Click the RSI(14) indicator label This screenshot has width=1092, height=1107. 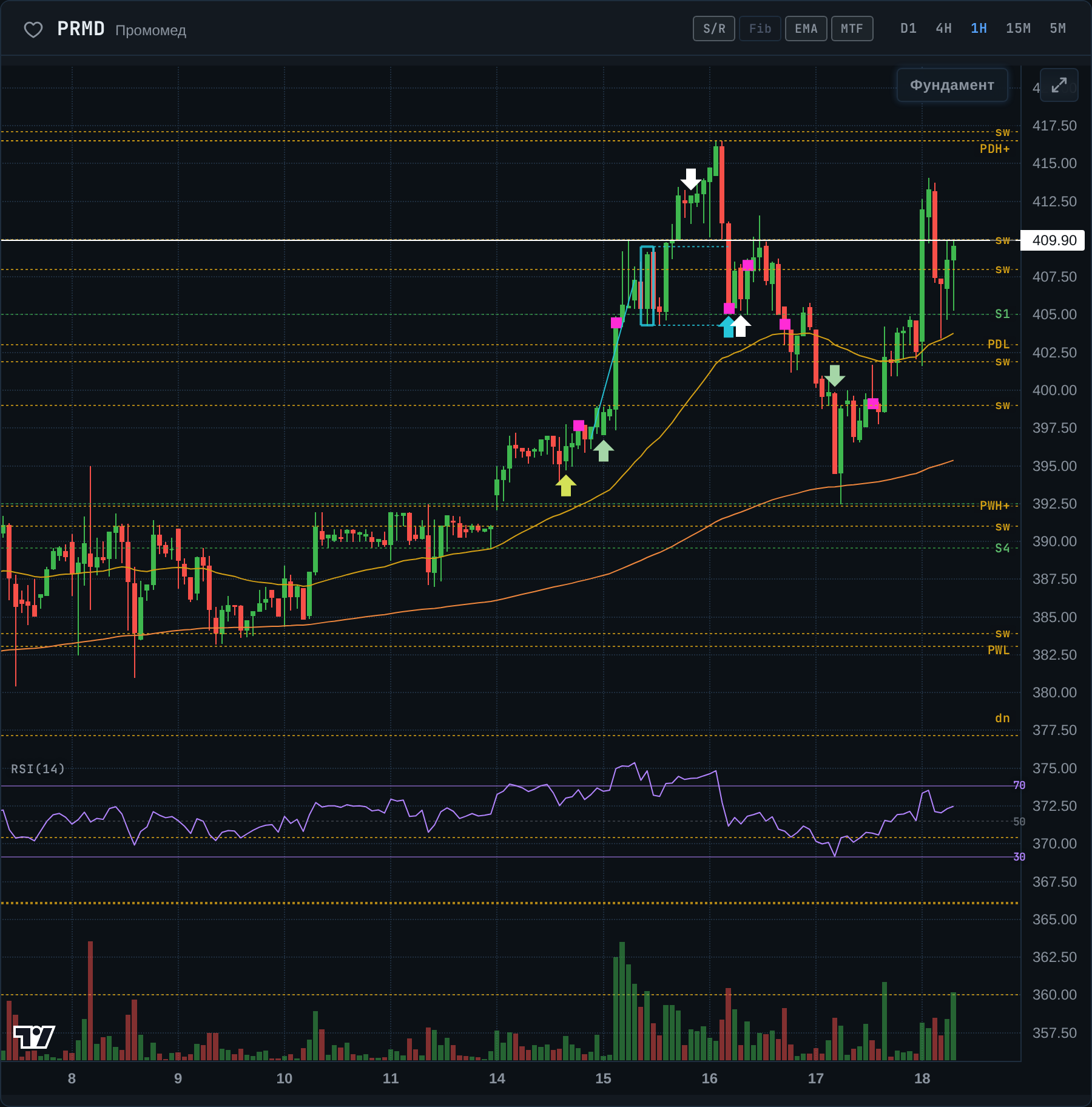38,769
